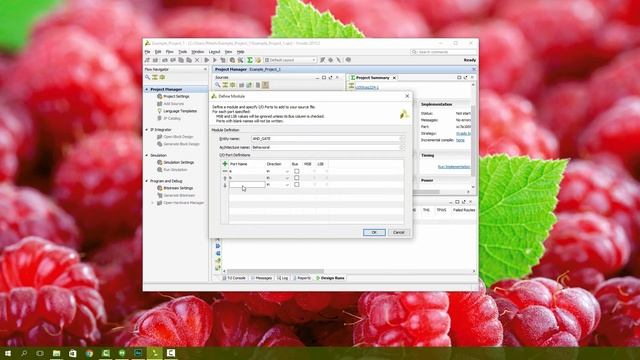Open the Layout menu
The image size is (640, 360).
click(214, 52)
